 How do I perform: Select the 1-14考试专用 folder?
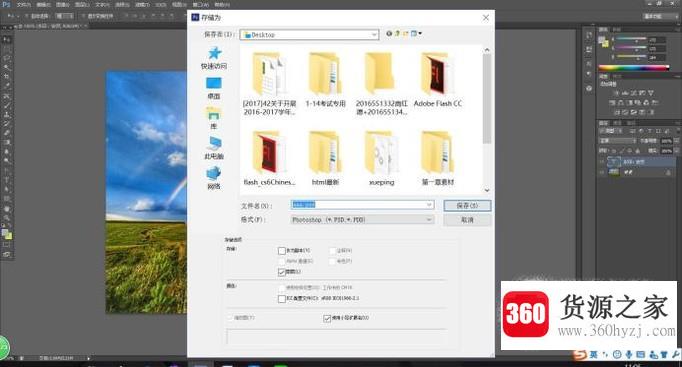[x=325, y=80]
